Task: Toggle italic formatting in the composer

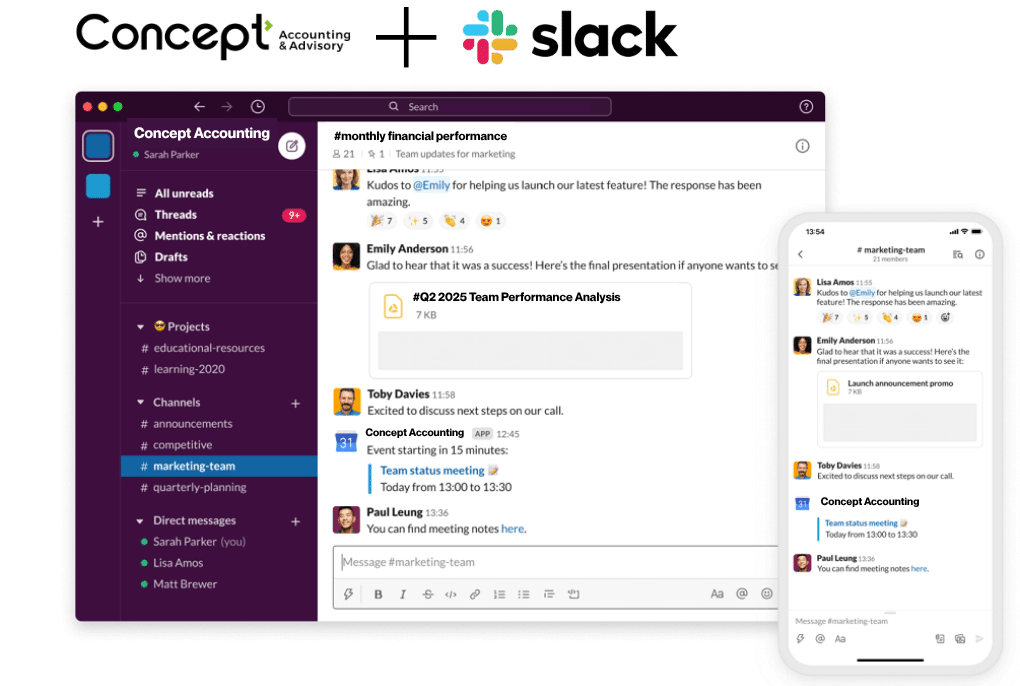Action: [402, 593]
